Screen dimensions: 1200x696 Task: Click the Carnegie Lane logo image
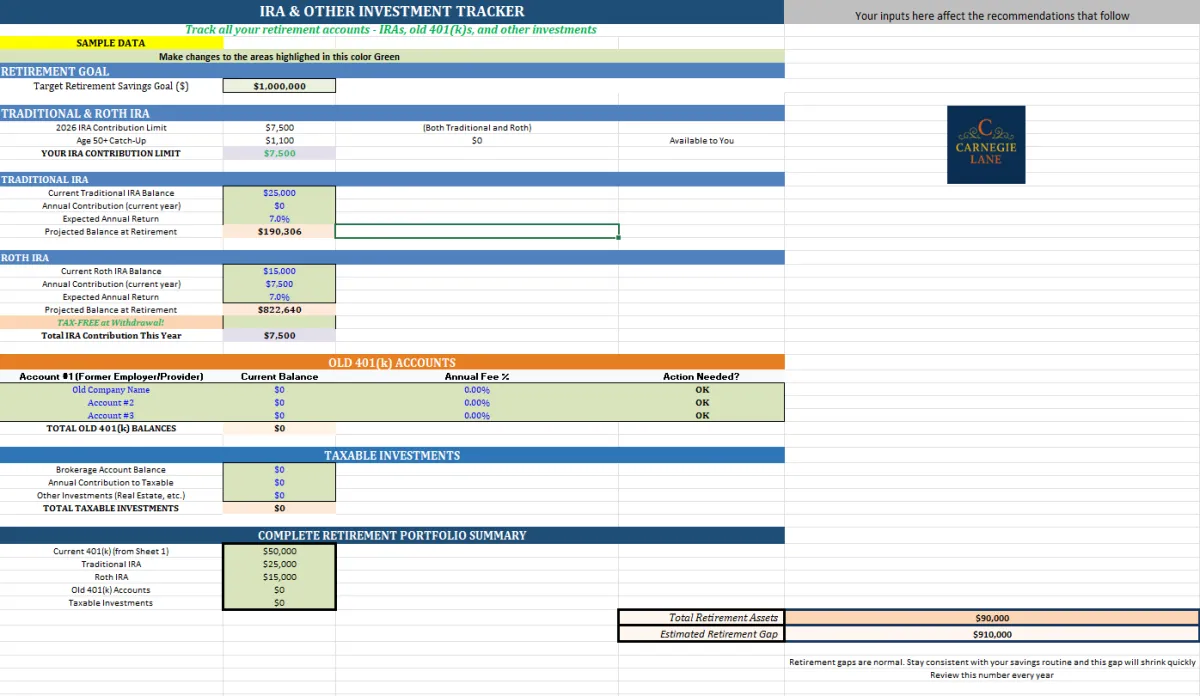pyautogui.click(x=986, y=144)
